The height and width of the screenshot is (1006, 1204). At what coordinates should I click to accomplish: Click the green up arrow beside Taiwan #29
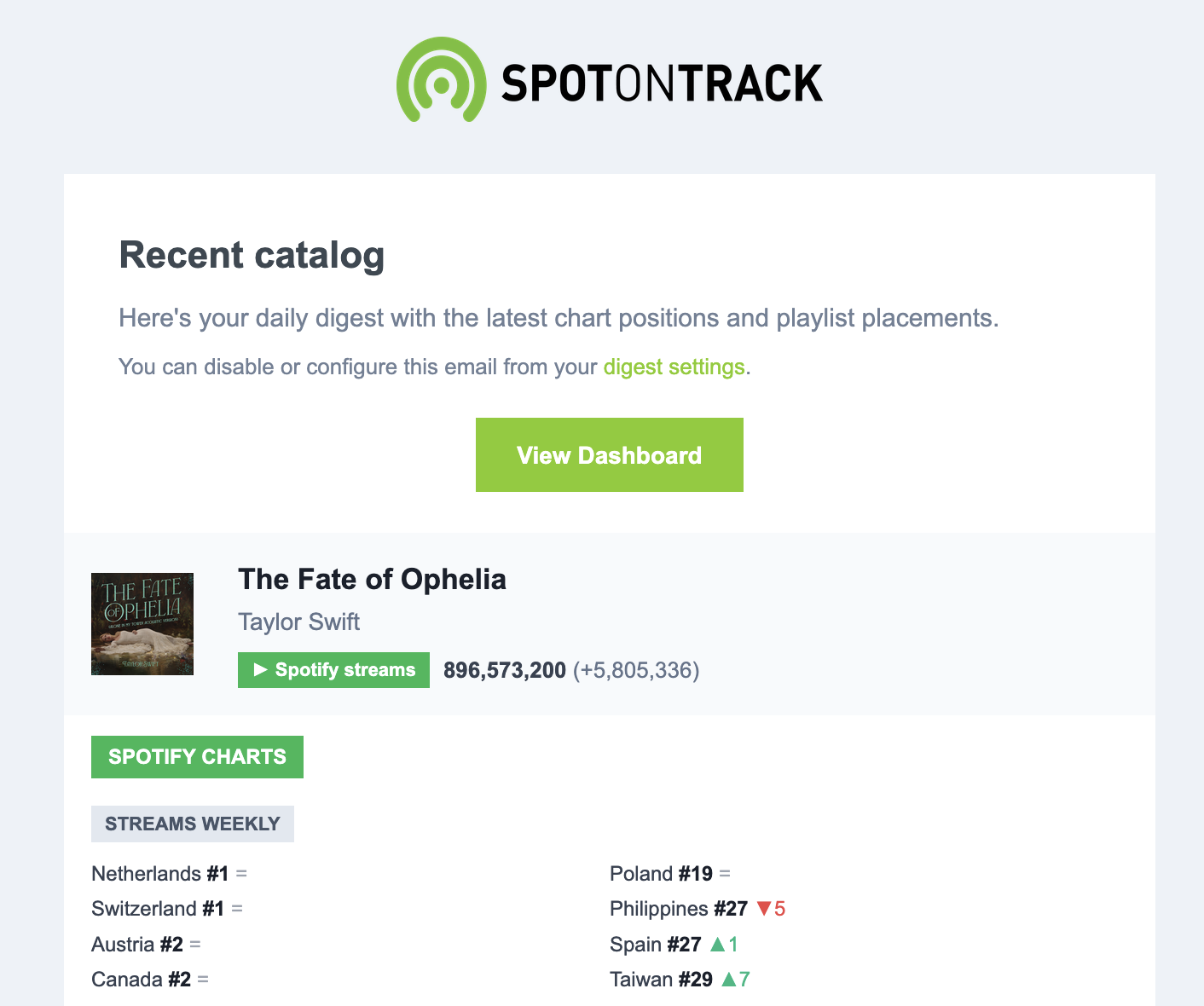[728, 980]
